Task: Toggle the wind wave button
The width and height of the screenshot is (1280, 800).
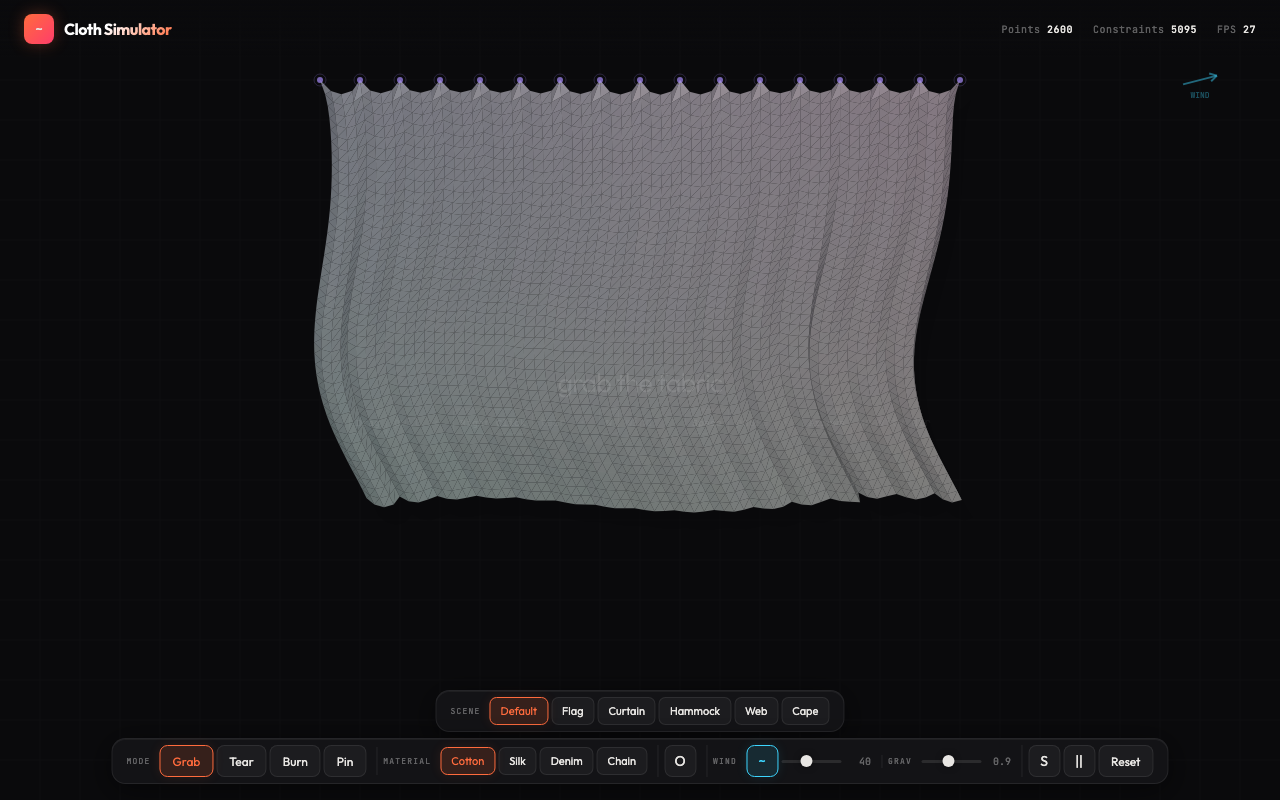Action: (762, 761)
